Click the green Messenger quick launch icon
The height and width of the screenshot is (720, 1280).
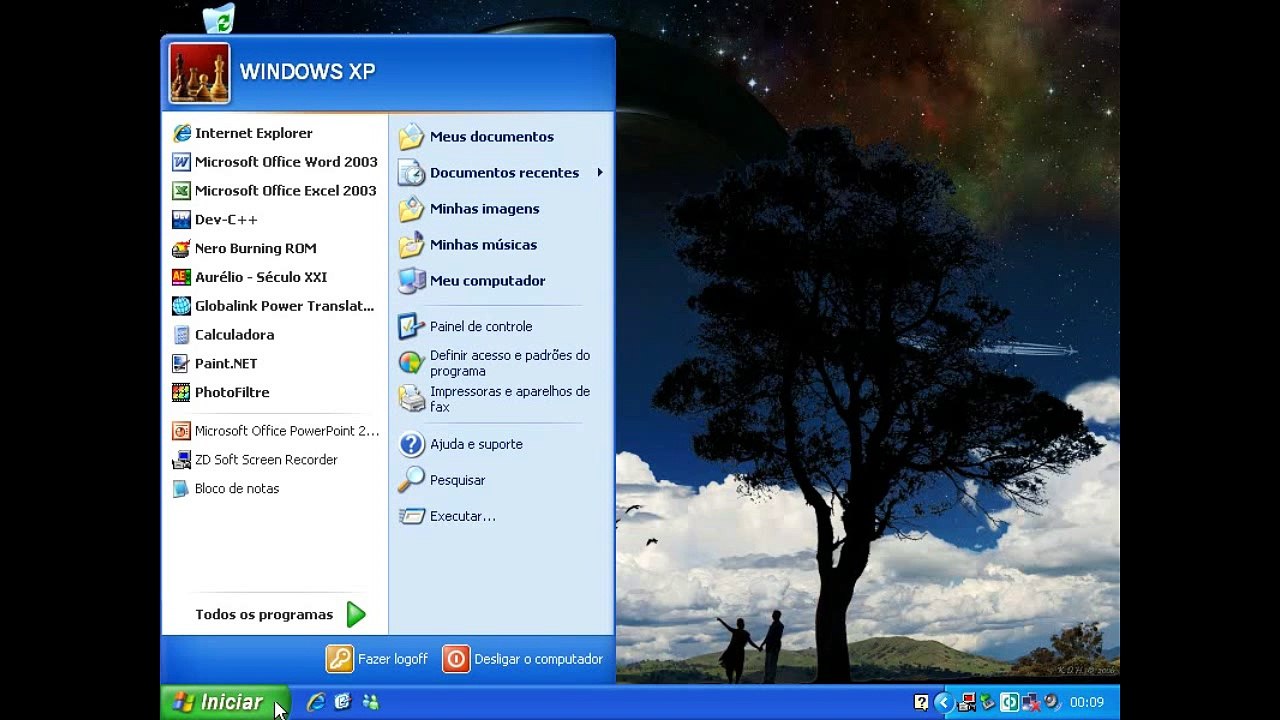370,702
